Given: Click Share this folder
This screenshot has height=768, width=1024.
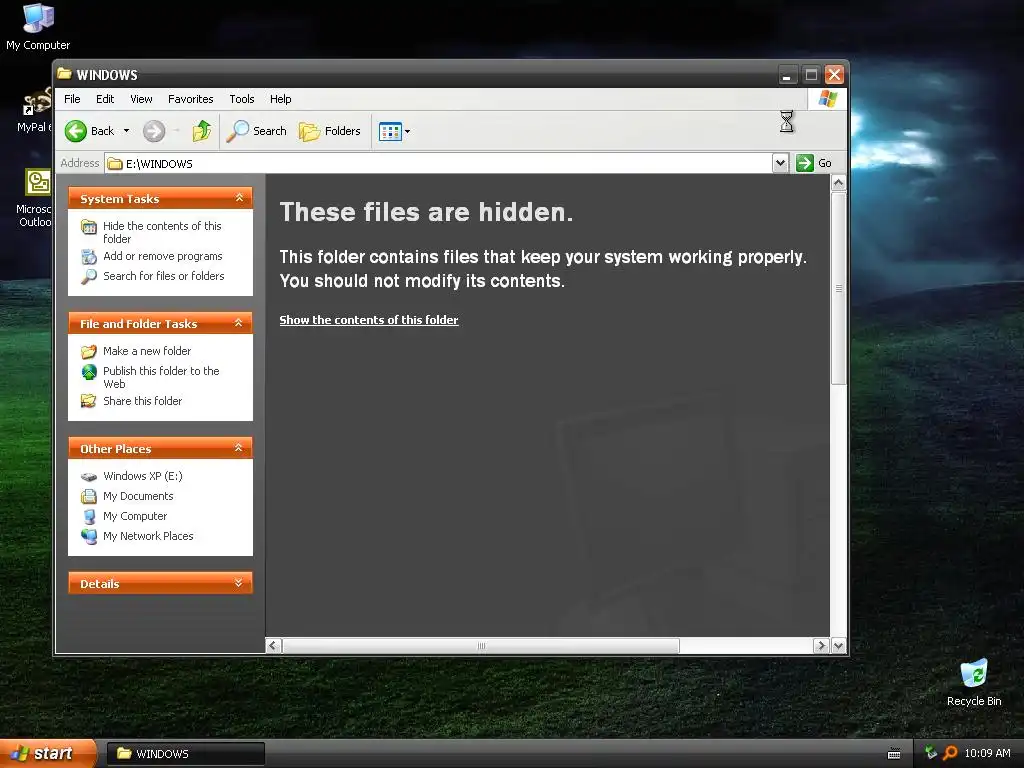Looking at the screenshot, I should tap(142, 401).
